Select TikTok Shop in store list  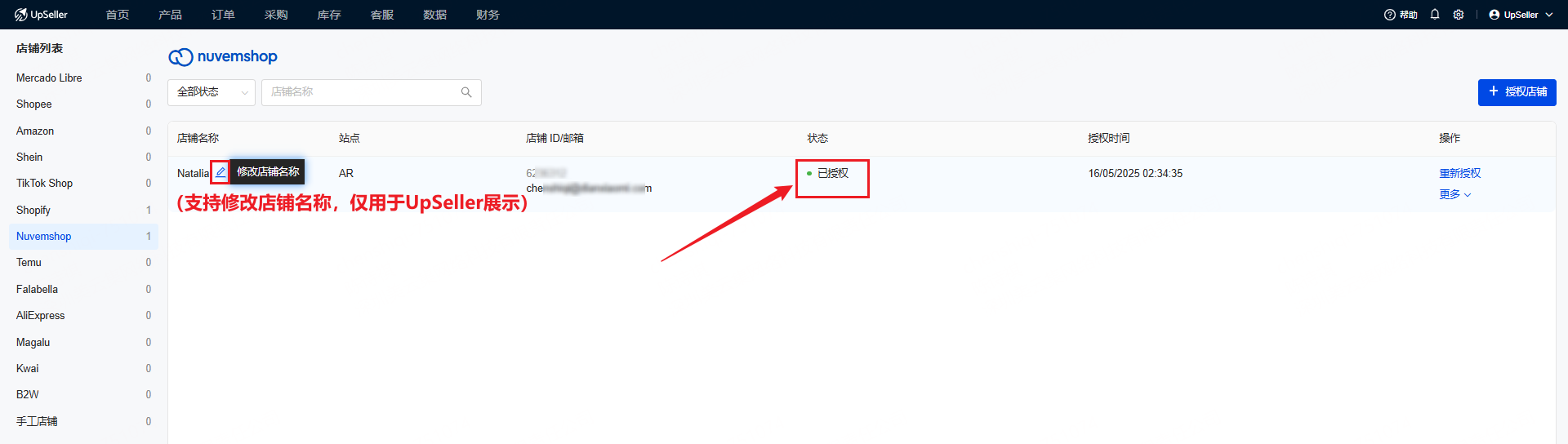coord(83,183)
